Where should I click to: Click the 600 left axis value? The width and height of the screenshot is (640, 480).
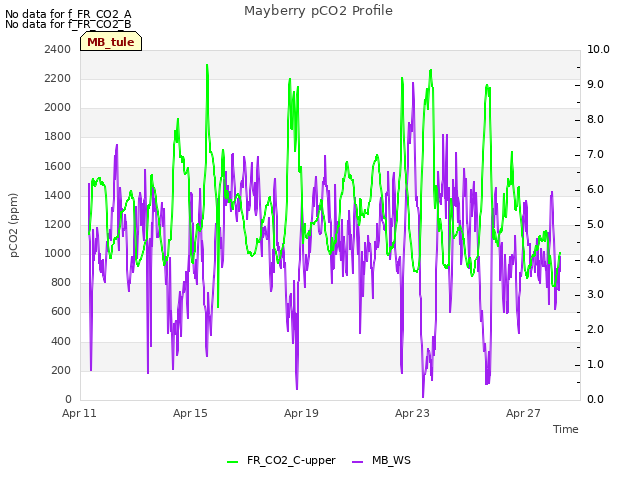coord(61,311)
